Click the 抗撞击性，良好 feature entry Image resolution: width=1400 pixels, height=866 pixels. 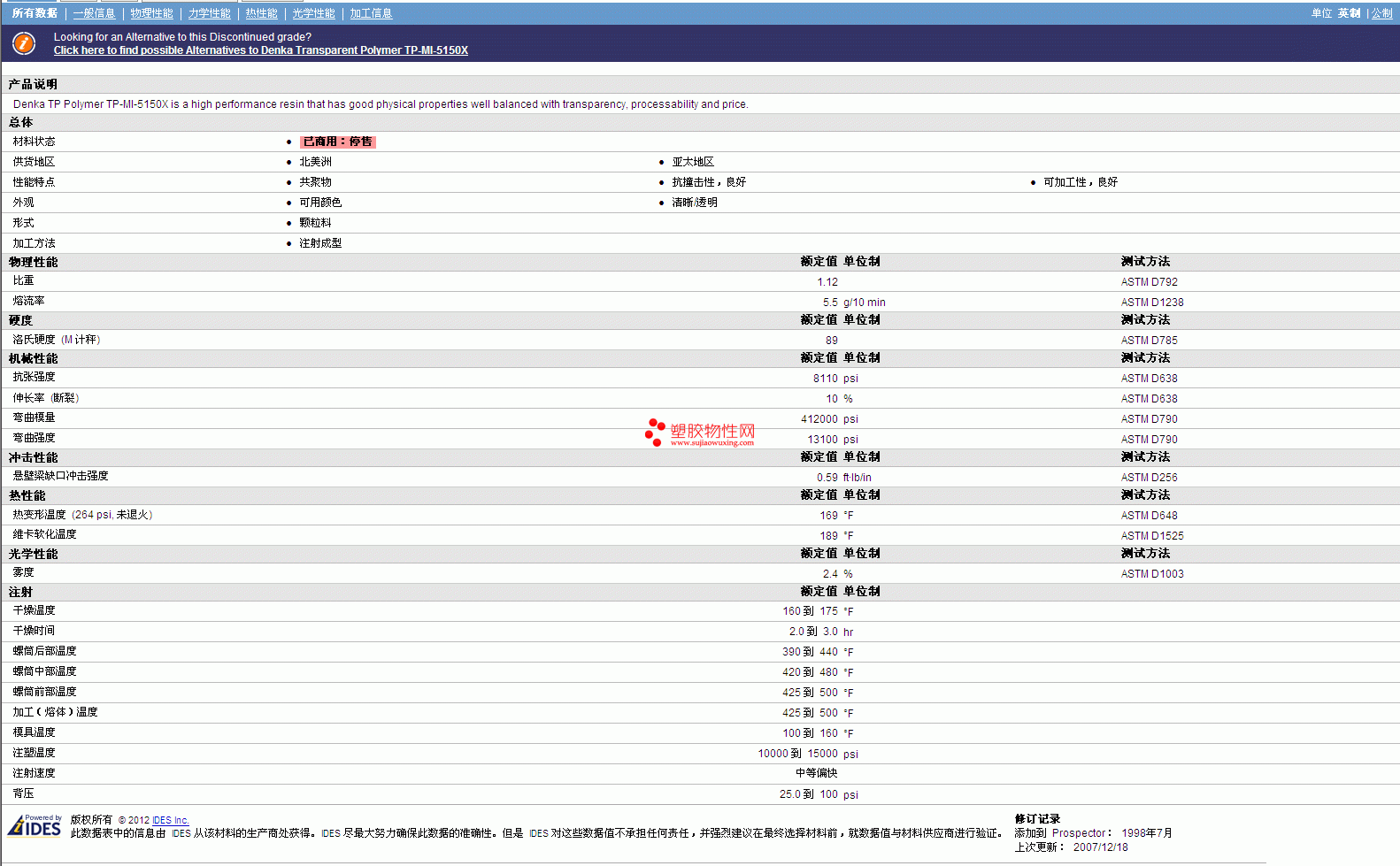click(x=709, y=182)
